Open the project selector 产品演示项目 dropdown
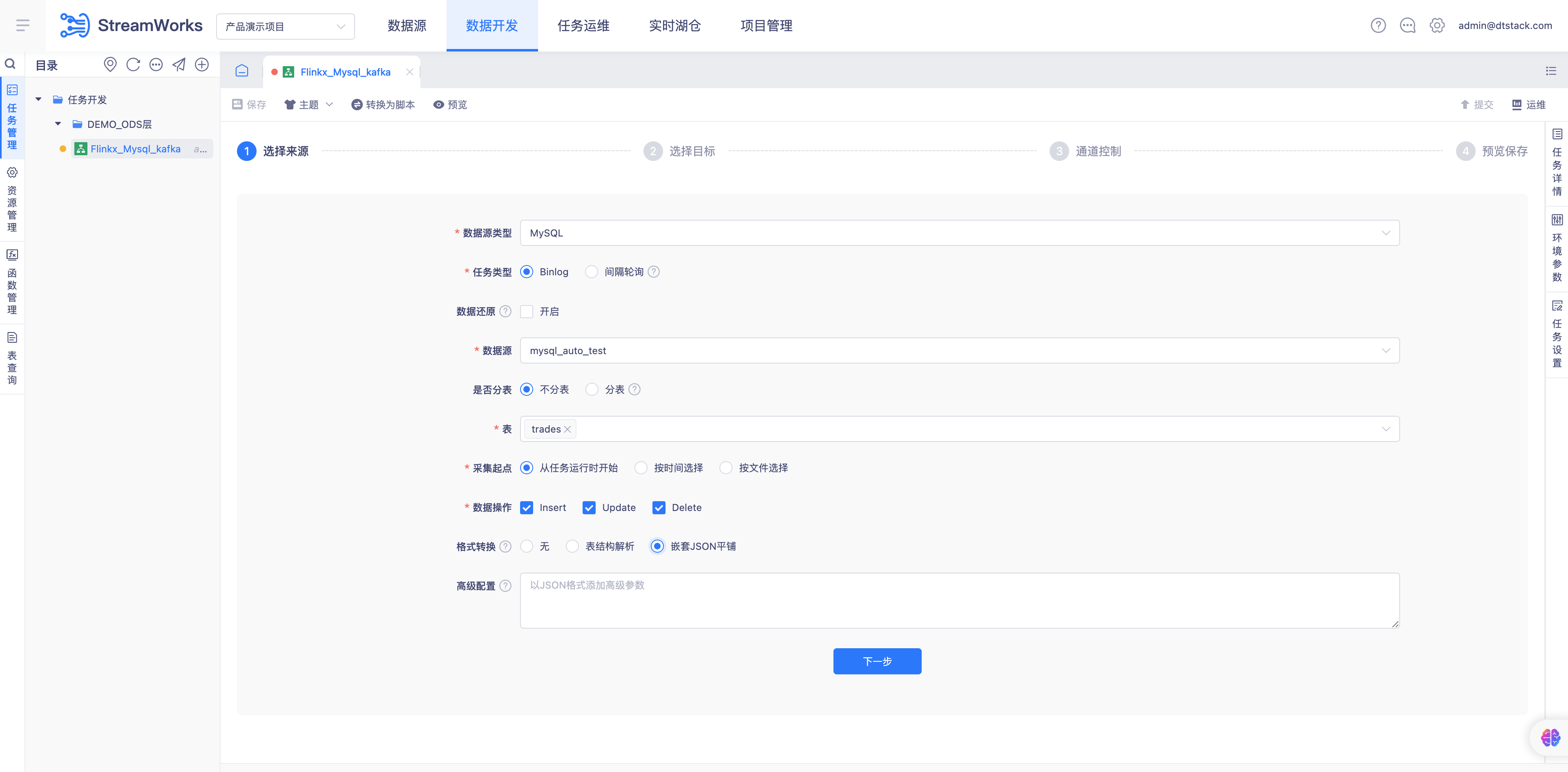This screenshot has height=772, width=1568. (x=286, y=26)
